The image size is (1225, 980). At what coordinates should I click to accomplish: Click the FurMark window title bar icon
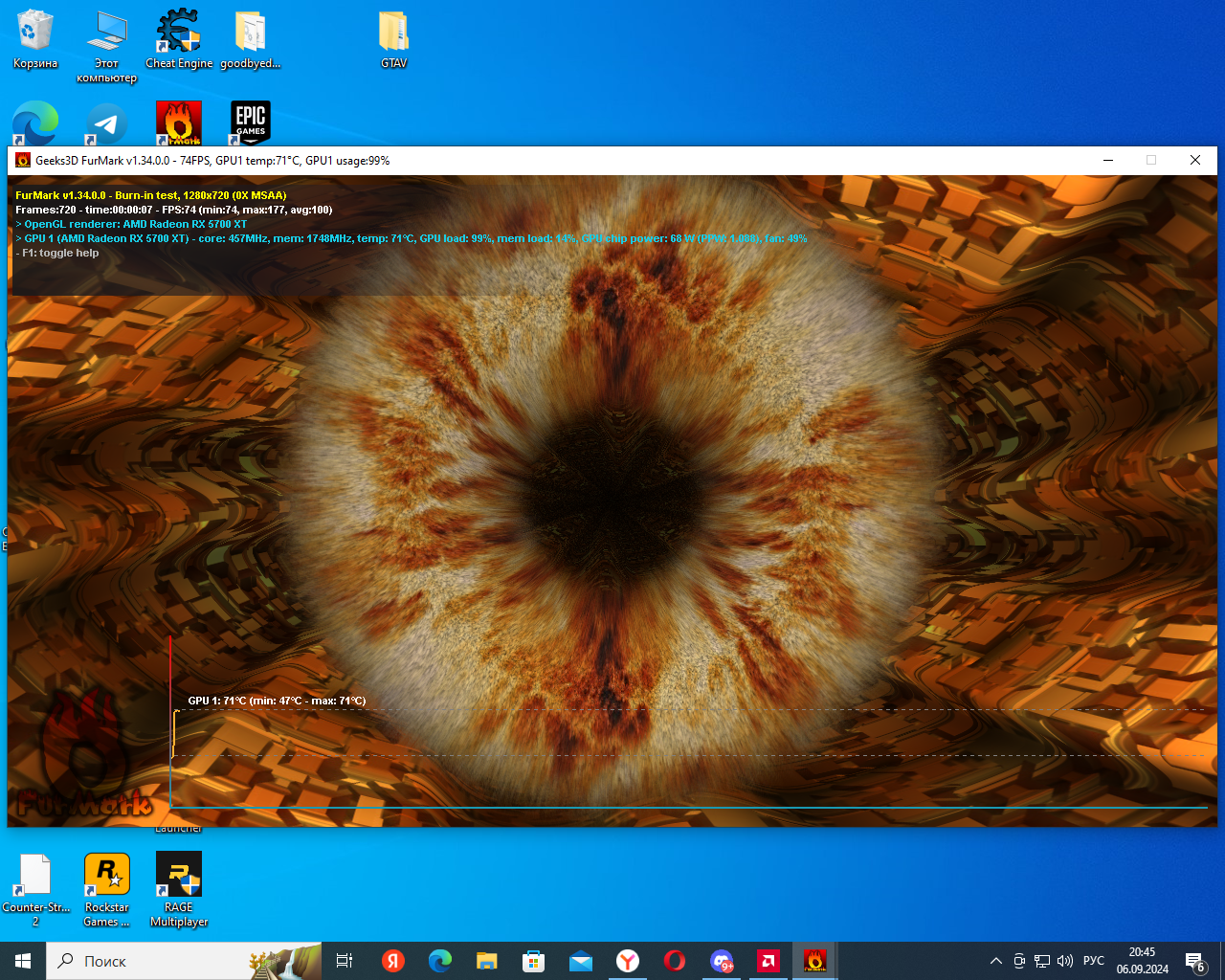(23, 160)
